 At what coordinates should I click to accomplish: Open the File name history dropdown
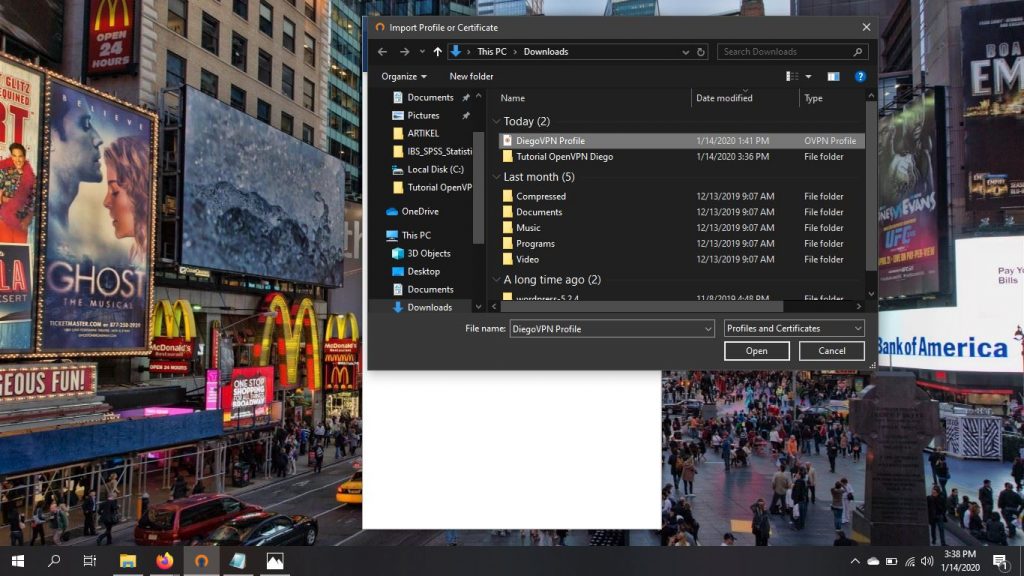pyautogui.click(x=708, y=328)
